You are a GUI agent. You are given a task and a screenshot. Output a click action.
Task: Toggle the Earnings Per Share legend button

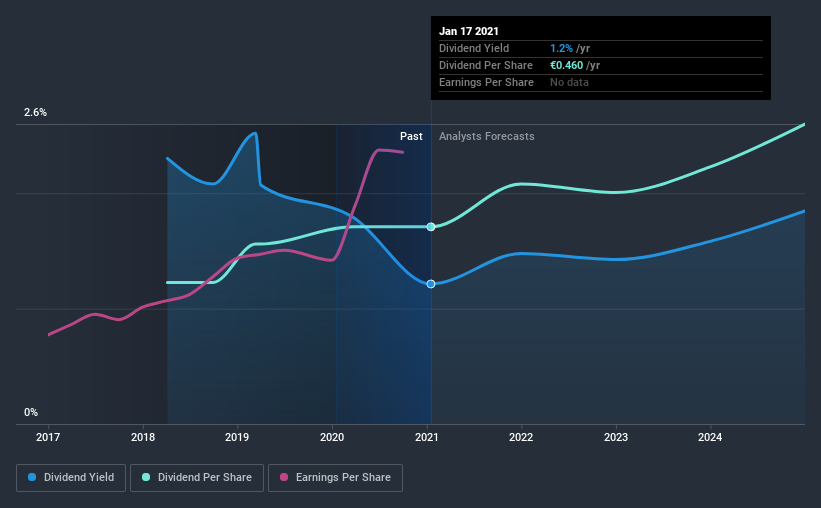[x=335, y=478]
